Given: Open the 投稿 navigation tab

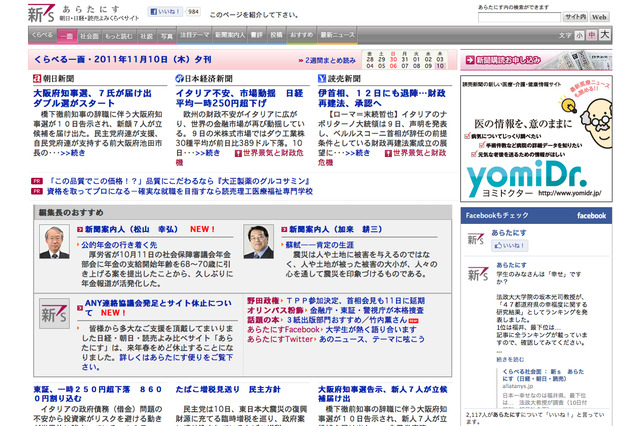Looking at the screenshot, I should [x=276, y=35].
